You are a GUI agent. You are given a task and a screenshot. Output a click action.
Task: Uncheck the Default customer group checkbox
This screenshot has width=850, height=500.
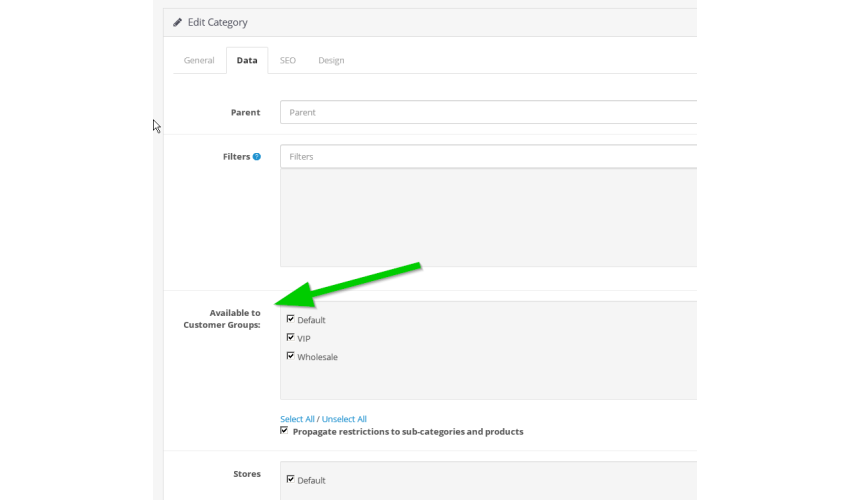(291, 319)
